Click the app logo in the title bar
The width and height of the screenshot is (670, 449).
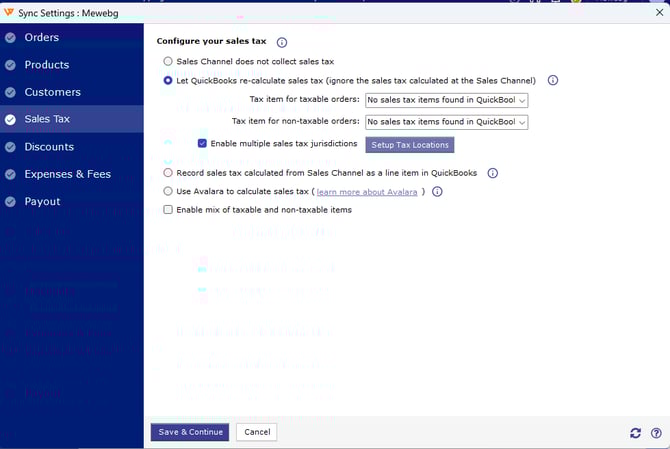pyautogui.click(x=9, y=12)
